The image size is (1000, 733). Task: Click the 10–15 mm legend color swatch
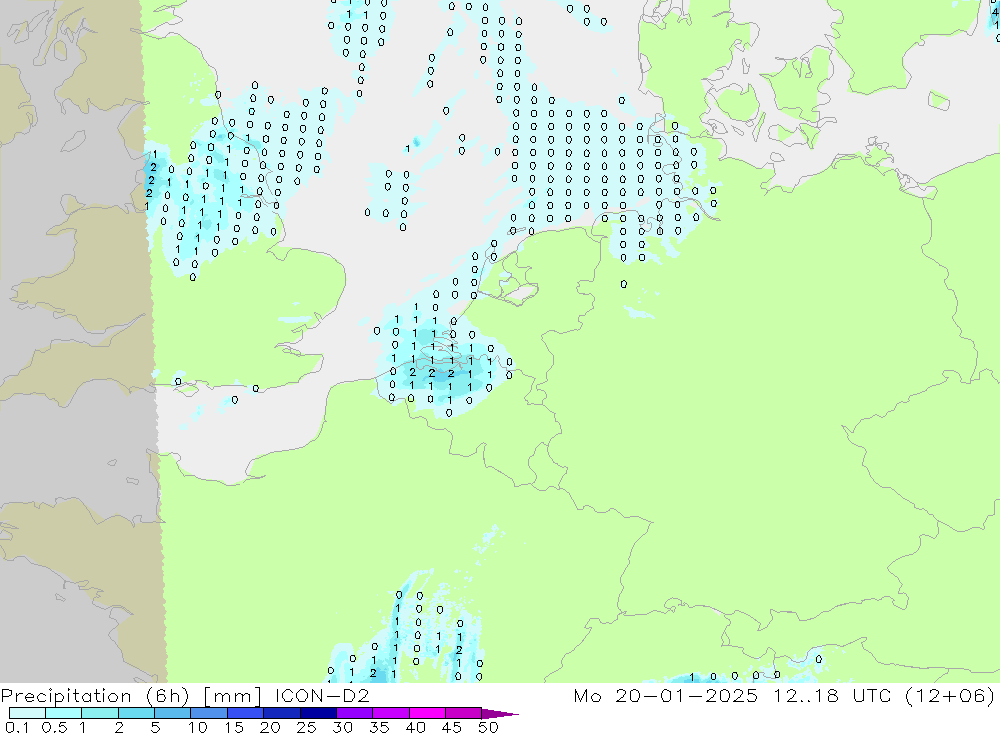(209, 713)
